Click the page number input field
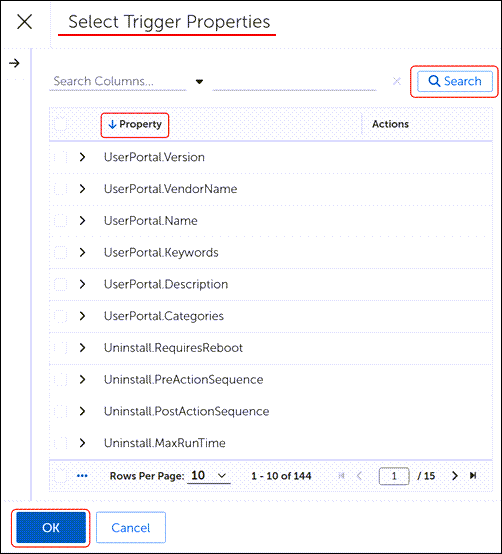The height and width of the screenshot is (554, 502). pos(394,476)
